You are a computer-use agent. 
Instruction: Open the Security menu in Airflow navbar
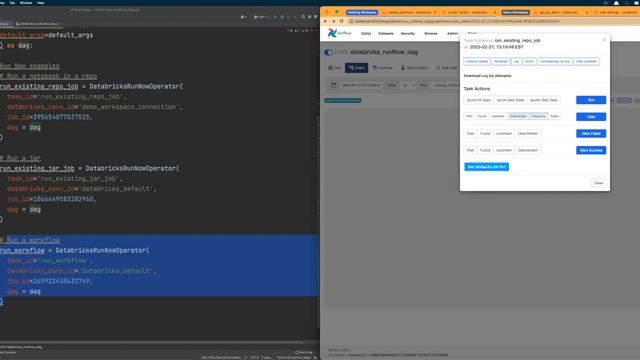tap(407, 33)
